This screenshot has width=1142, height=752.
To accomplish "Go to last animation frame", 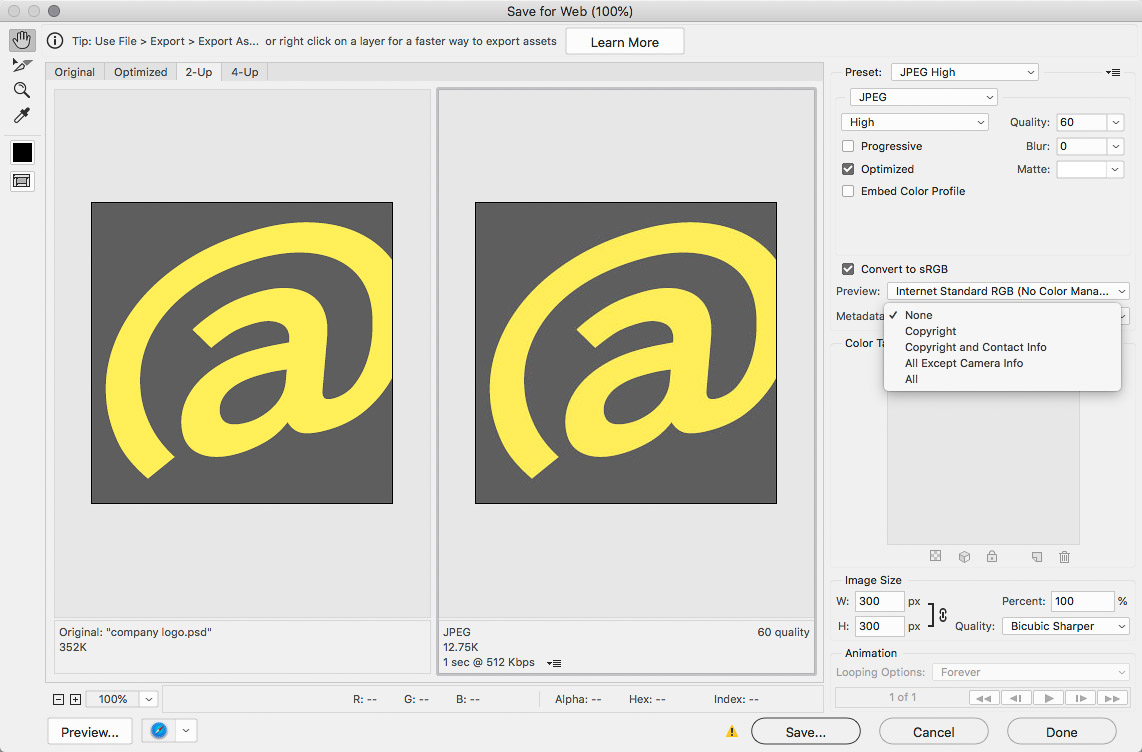I will tap(1111, 698).
